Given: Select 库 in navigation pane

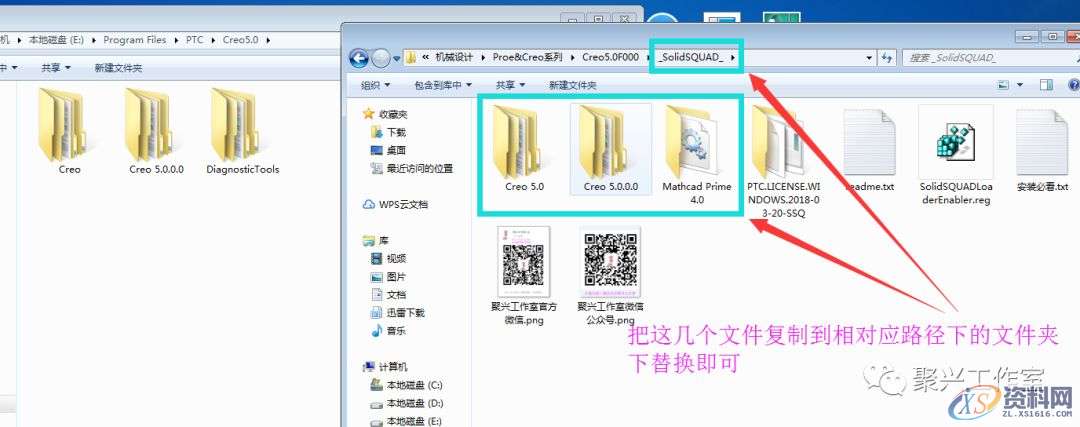Looking at the screenshot, I should pos(375,240).
